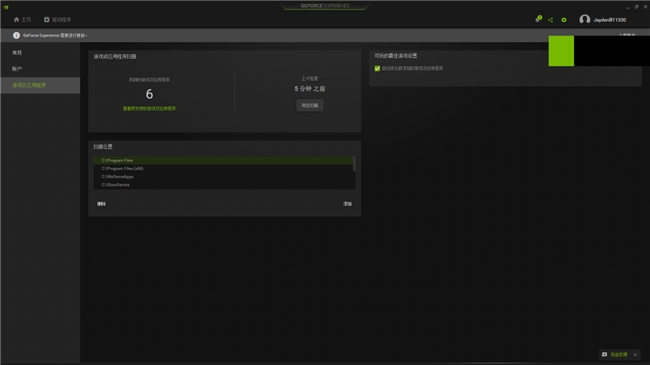Click the NVIDIA logo in title bar

point(6,7)
